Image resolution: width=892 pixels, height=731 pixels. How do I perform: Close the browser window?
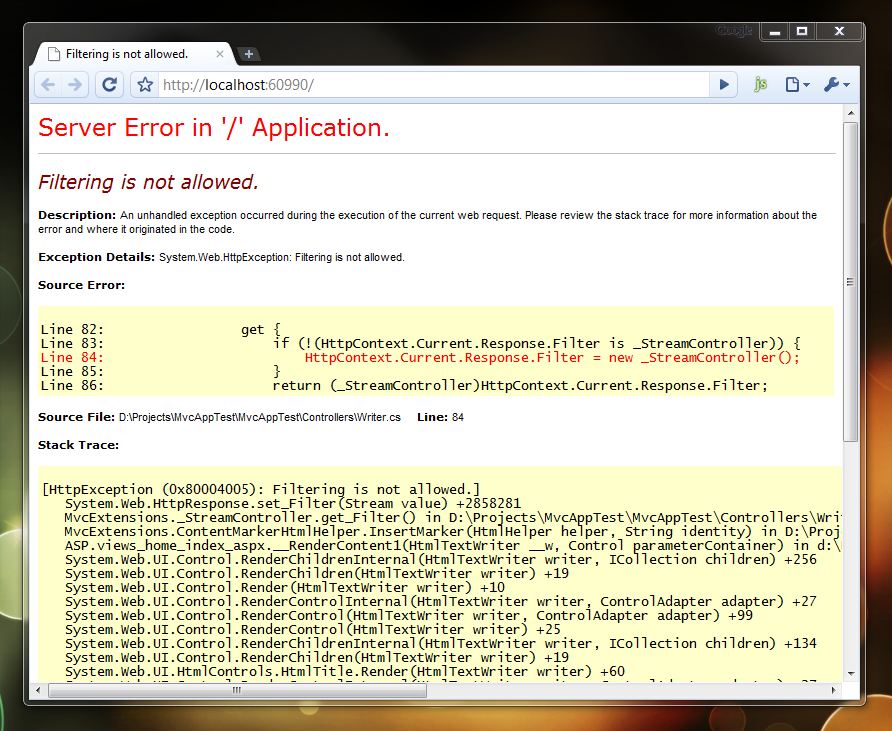point(839,32)
